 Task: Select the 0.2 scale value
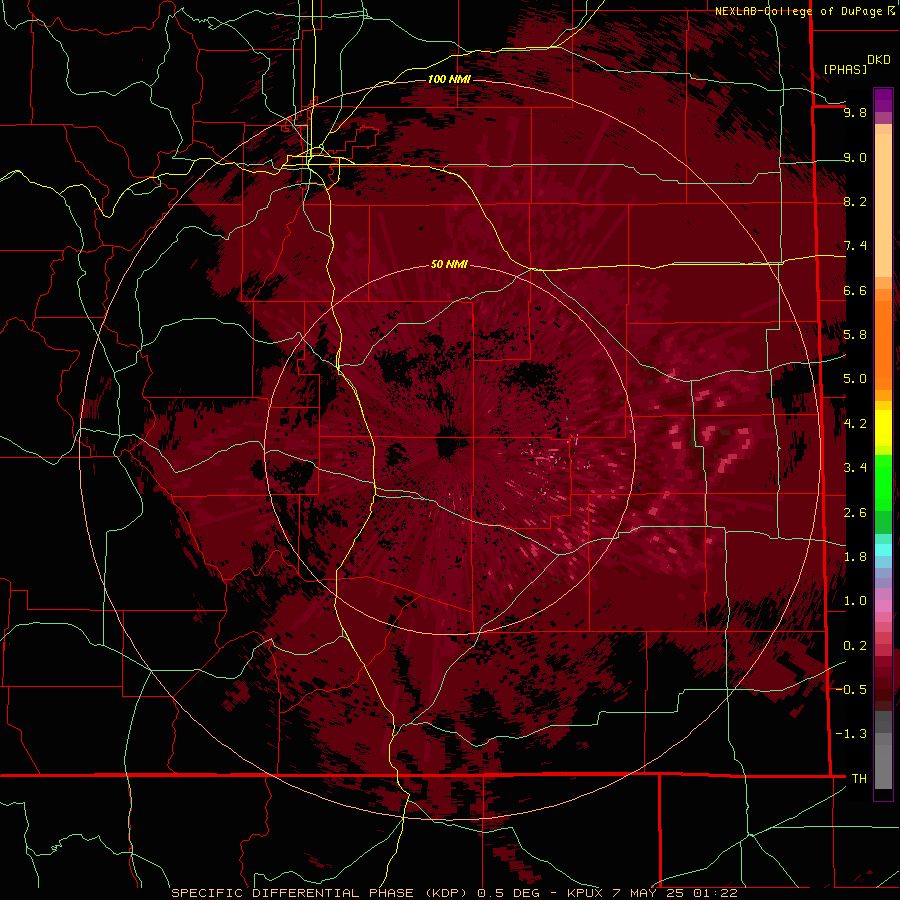coord(855,646)
